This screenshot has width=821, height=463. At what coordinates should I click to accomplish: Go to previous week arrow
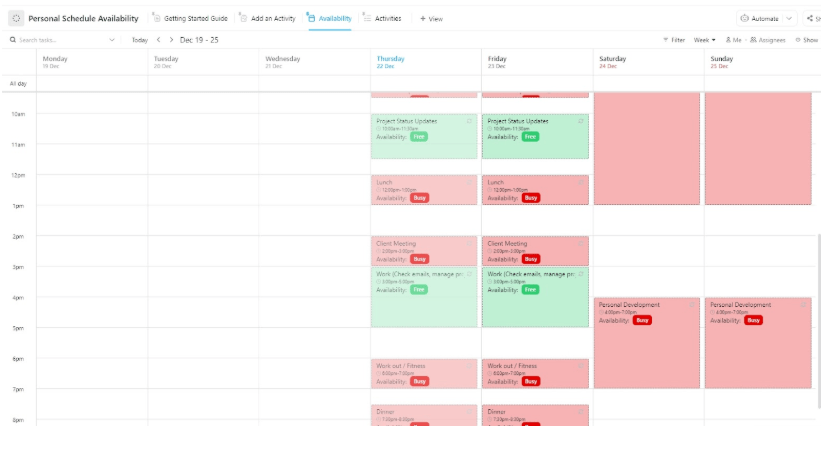(159, 40)
